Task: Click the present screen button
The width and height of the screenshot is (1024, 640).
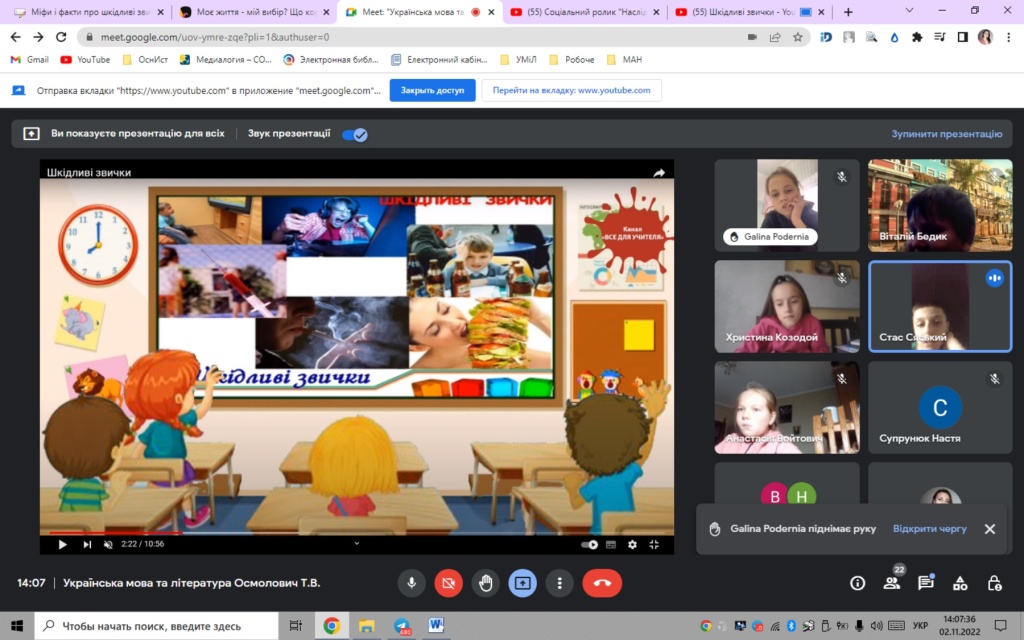Action: (522, 583)
